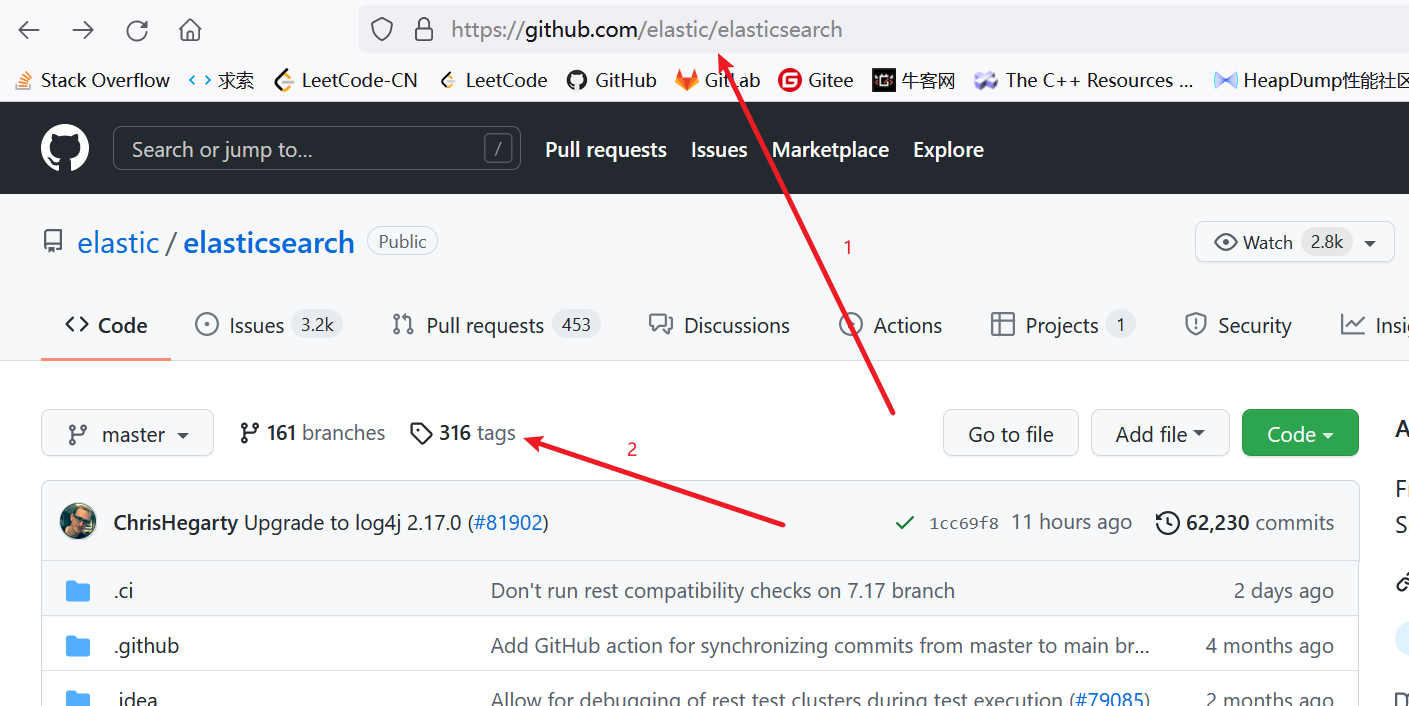The image size is (1409, 706).
Task: Open the GitHub bookmark
Action: tap(612, 80)
